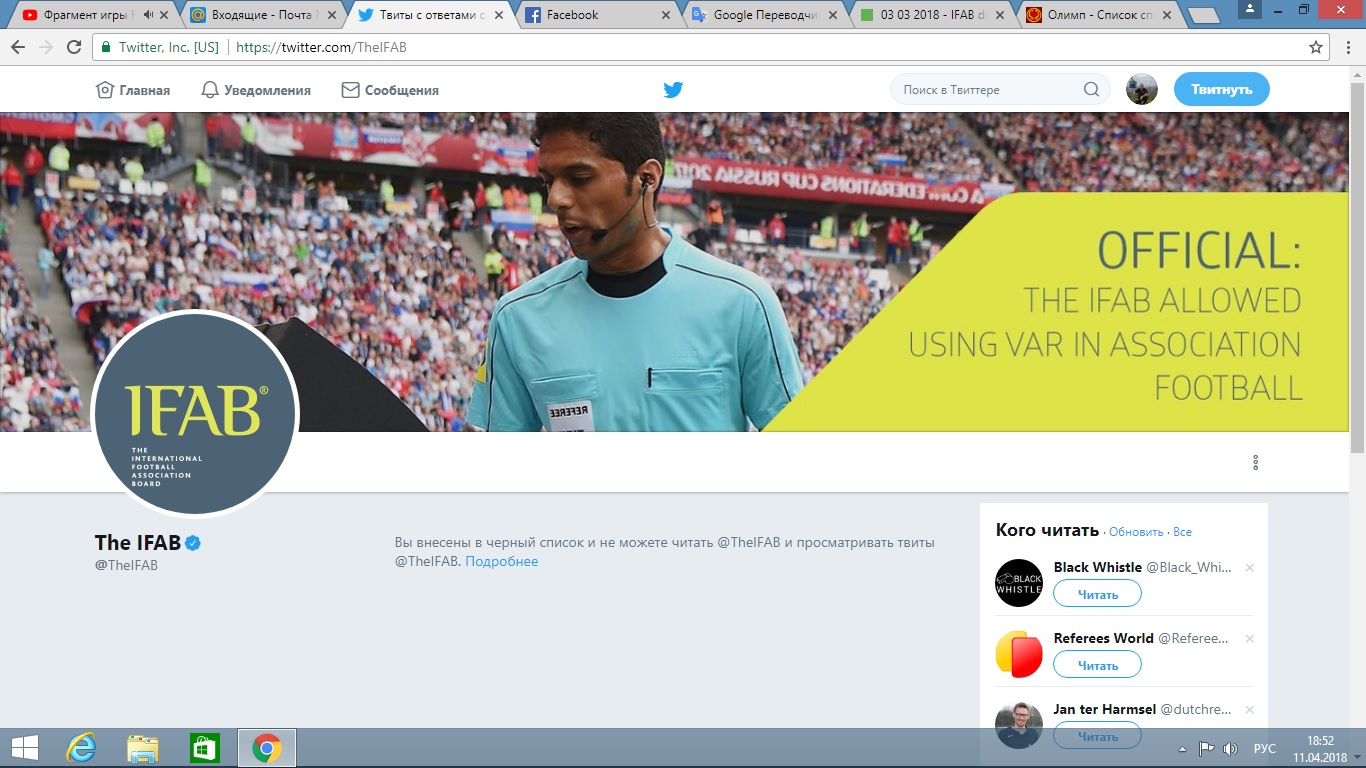Open Сообщения messages
1366x768 pixels.
point(390,90)
